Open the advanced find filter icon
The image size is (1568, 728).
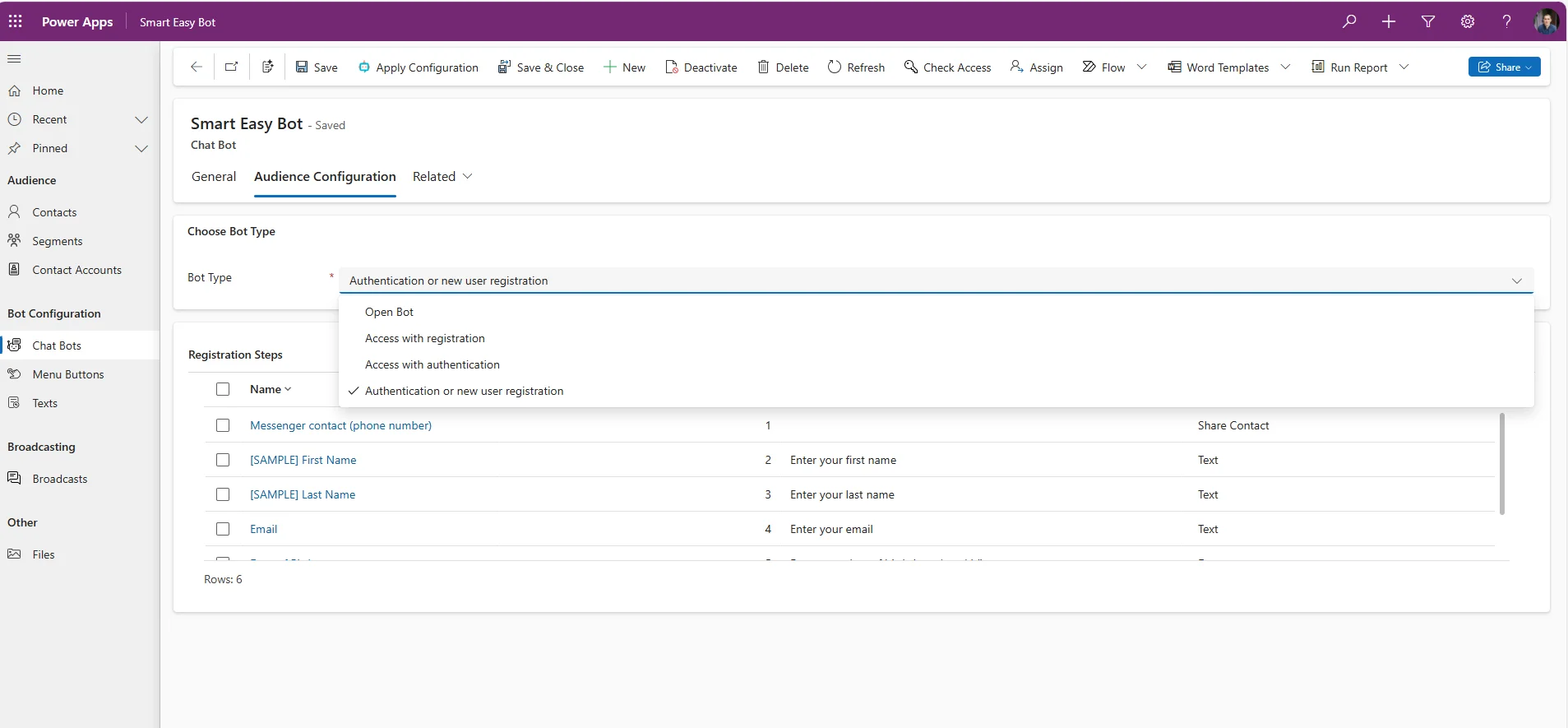click(x=1428, y=21)
